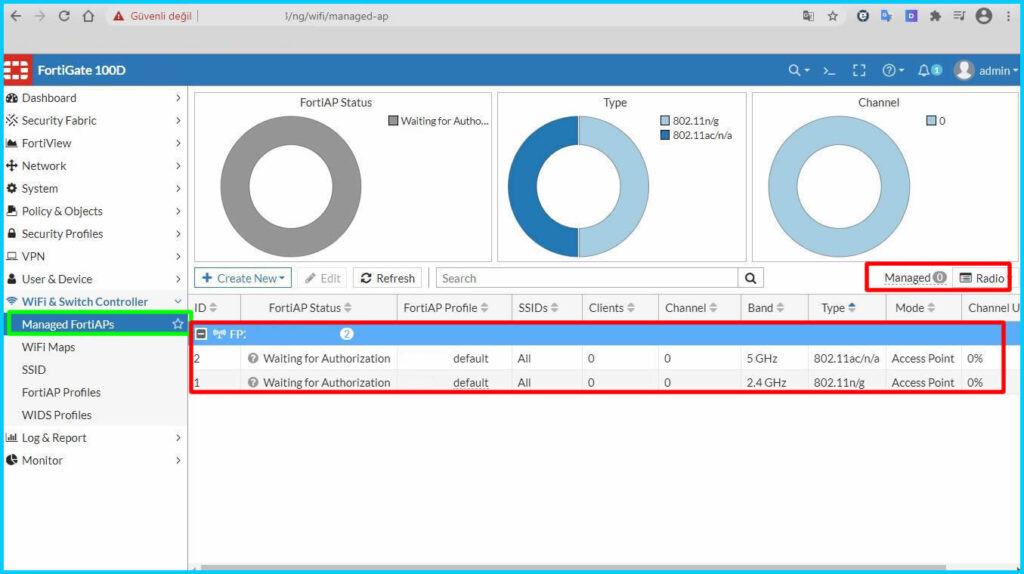The width and height of the screenshot is (1024, 574).
Task: Open browser home page icon
Action: tap(88, 16)
